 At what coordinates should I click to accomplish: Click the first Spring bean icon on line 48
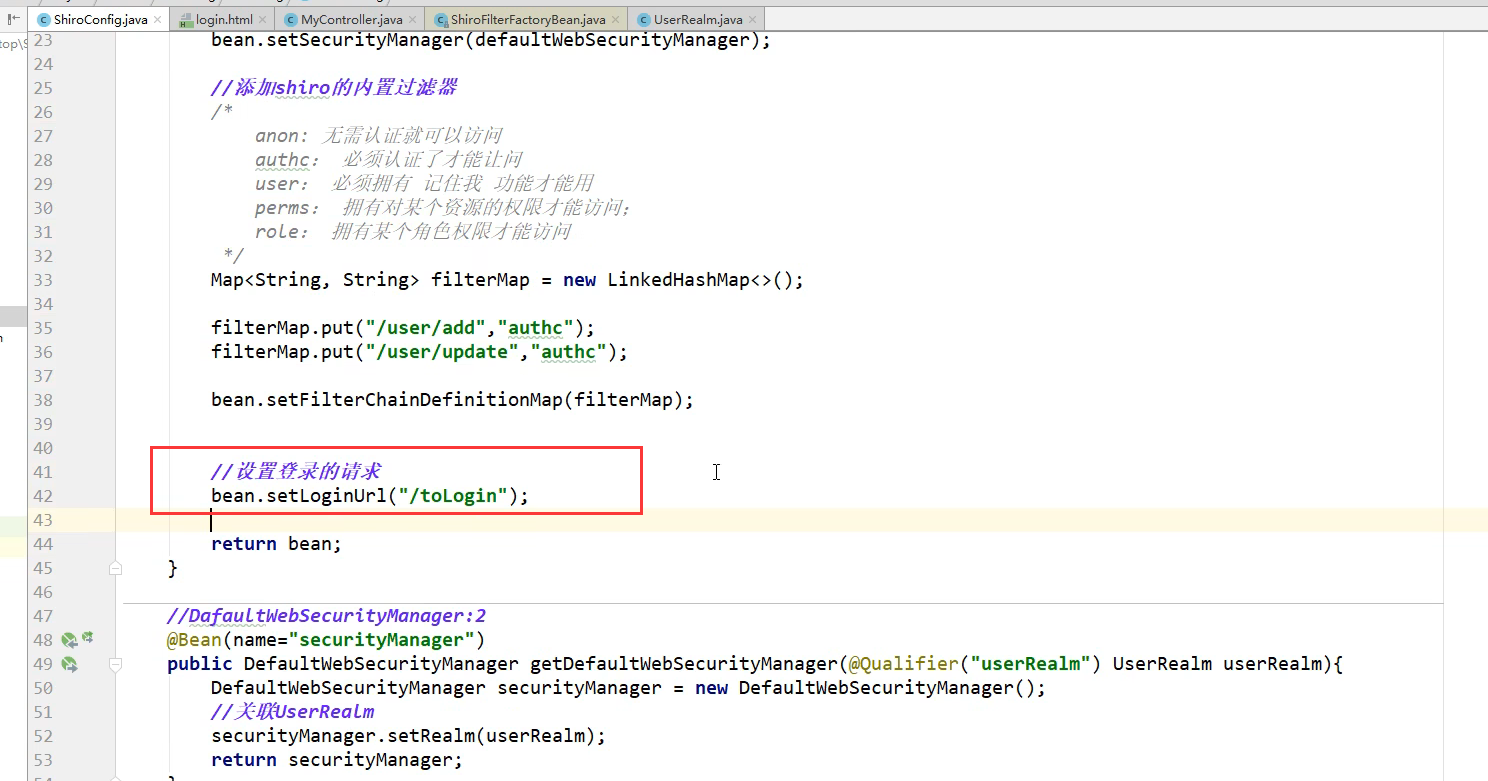tap(68, 640)
